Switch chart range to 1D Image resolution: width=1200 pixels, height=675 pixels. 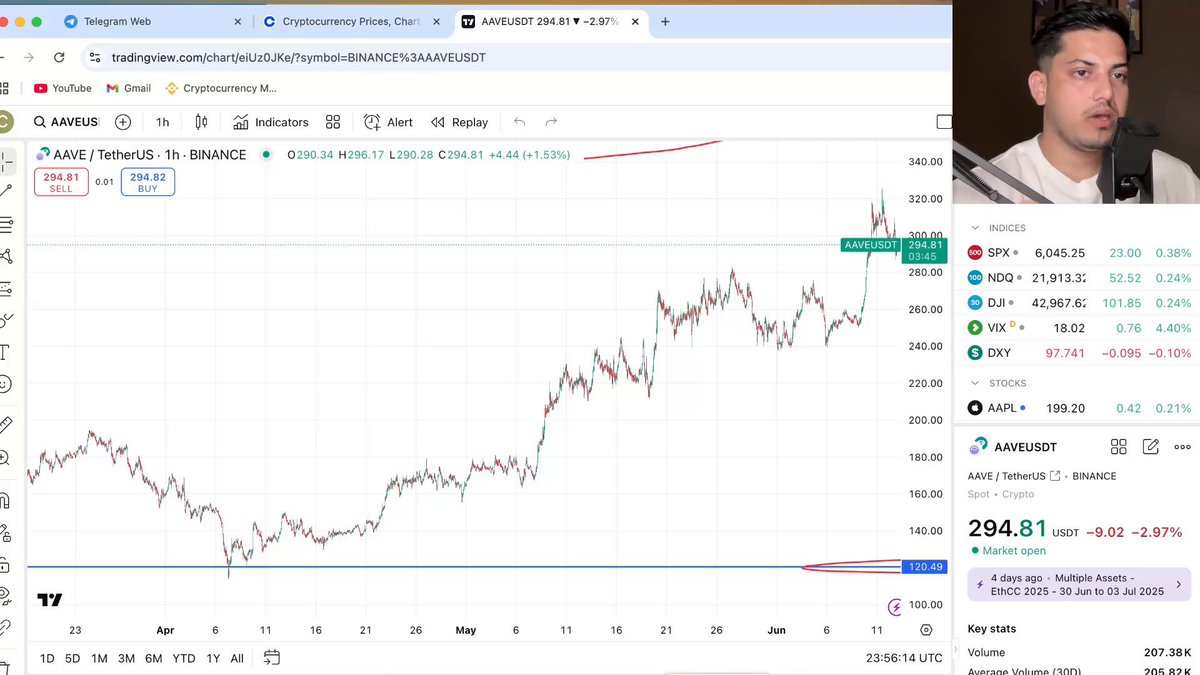tap(47, 658)
